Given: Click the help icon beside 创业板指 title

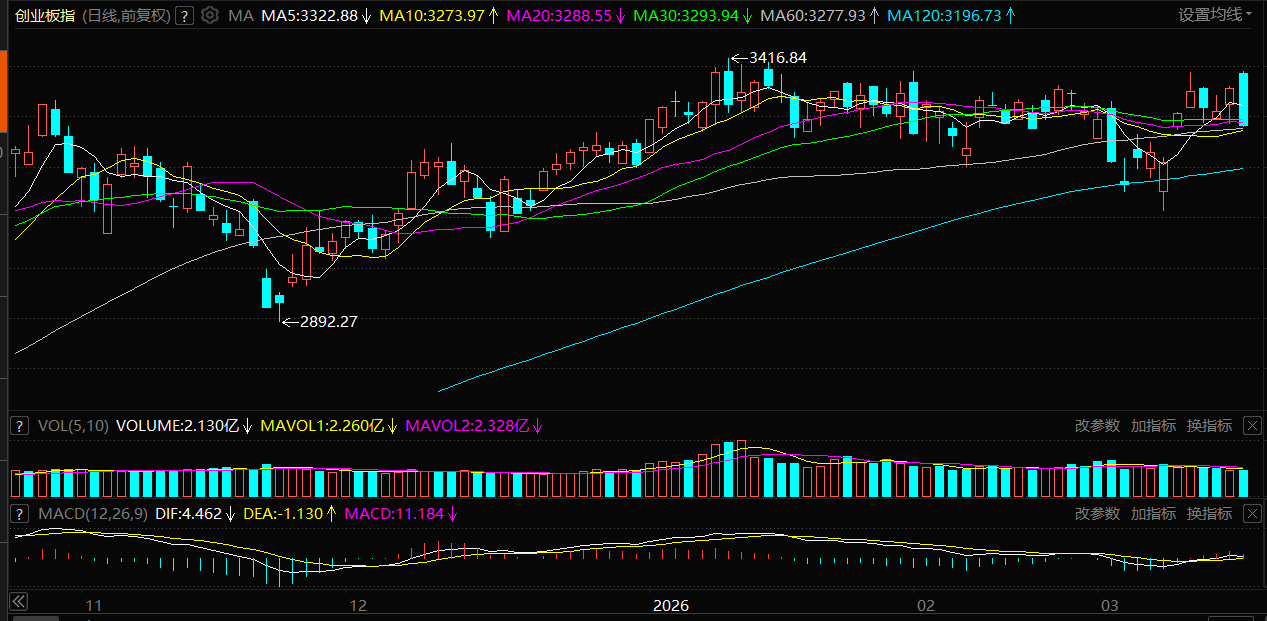Looking at the screenshot, I should coord(184,15).
